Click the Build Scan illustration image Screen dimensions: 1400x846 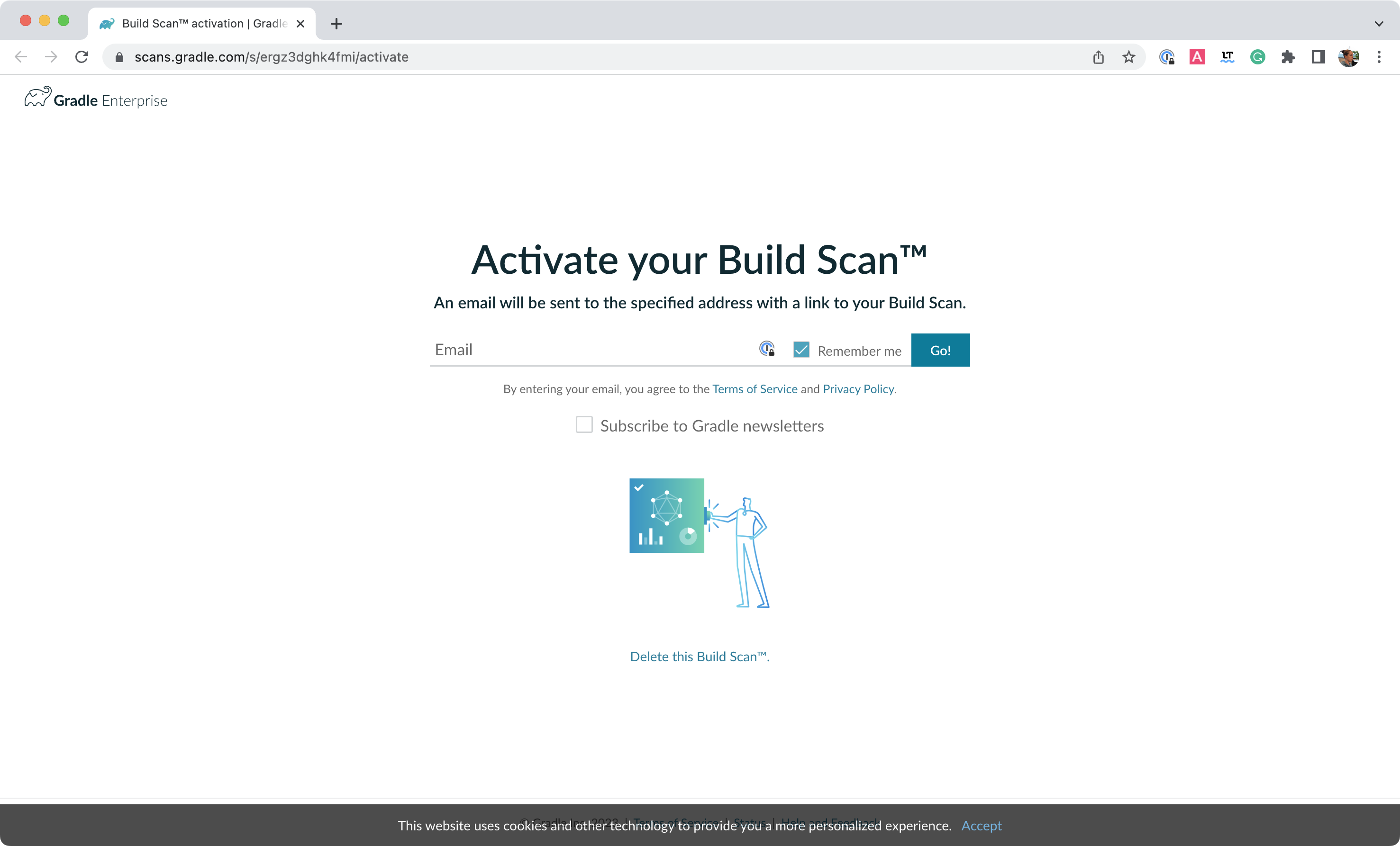(x=700, y=543)
